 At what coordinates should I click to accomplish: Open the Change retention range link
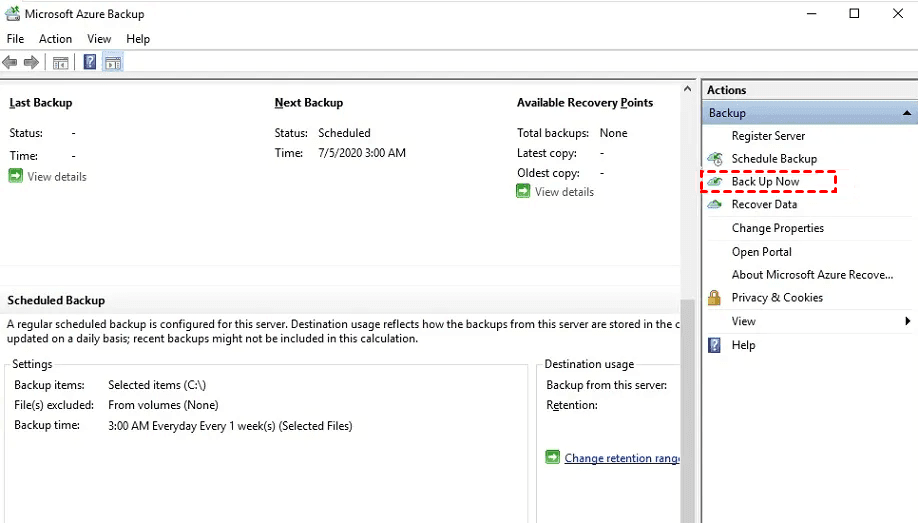click(622, 458)
